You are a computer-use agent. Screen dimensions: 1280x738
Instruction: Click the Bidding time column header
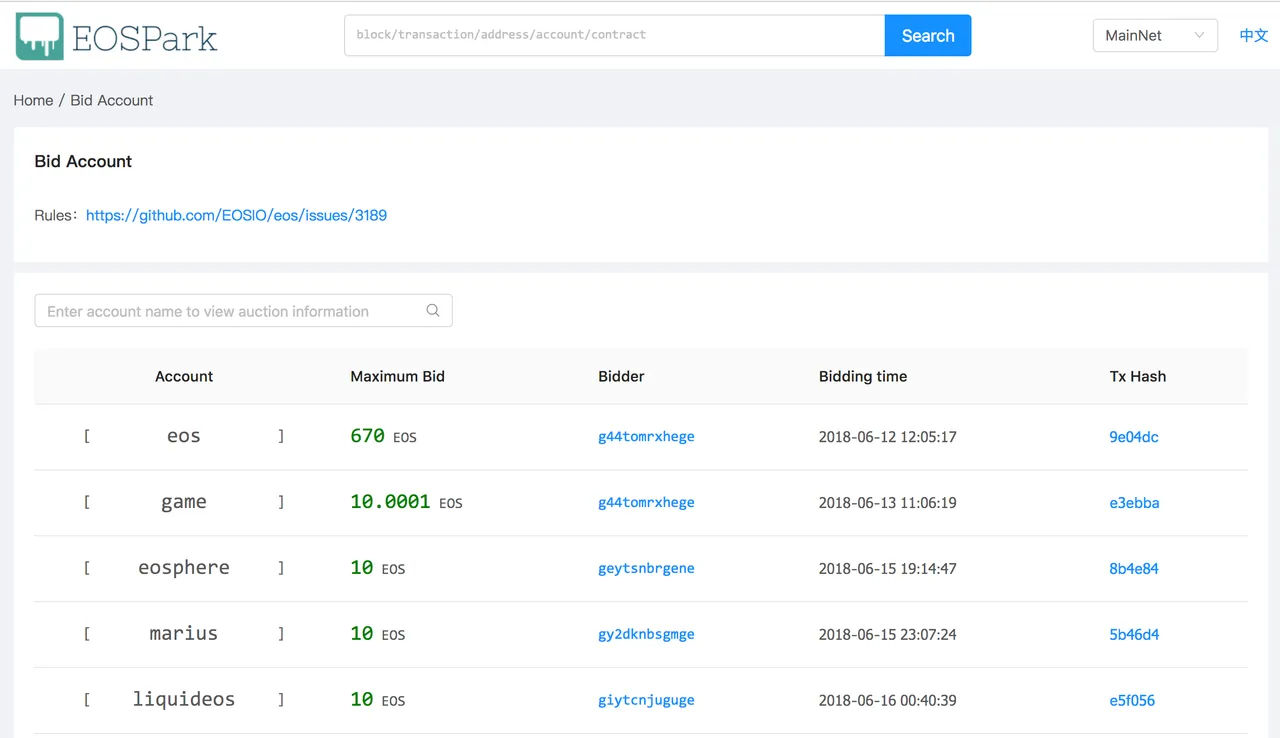863,377
